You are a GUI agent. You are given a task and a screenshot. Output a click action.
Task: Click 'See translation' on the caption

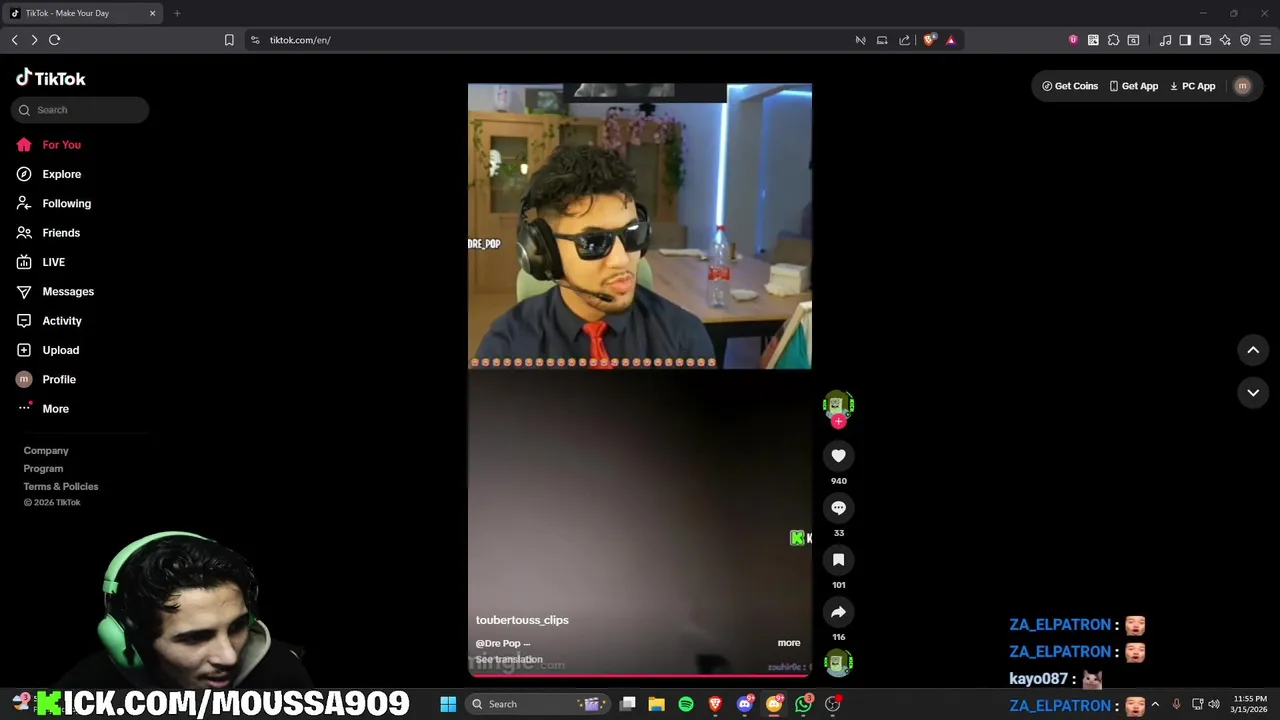(x=509, y=659)
